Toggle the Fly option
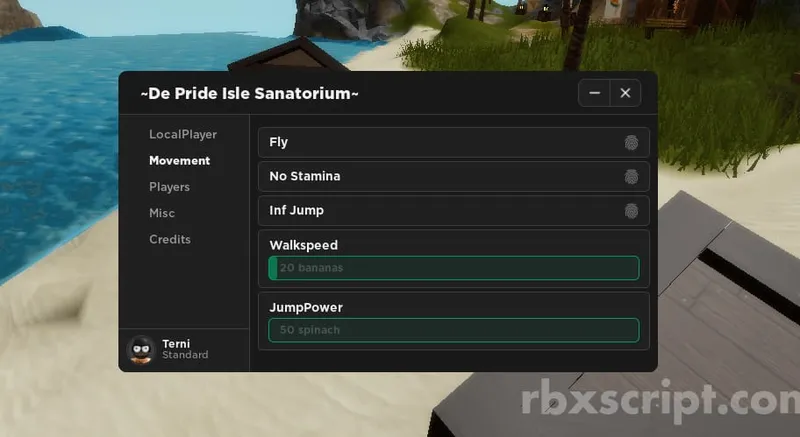This screenshot has width=800, height=437. [x=454, y=142]
